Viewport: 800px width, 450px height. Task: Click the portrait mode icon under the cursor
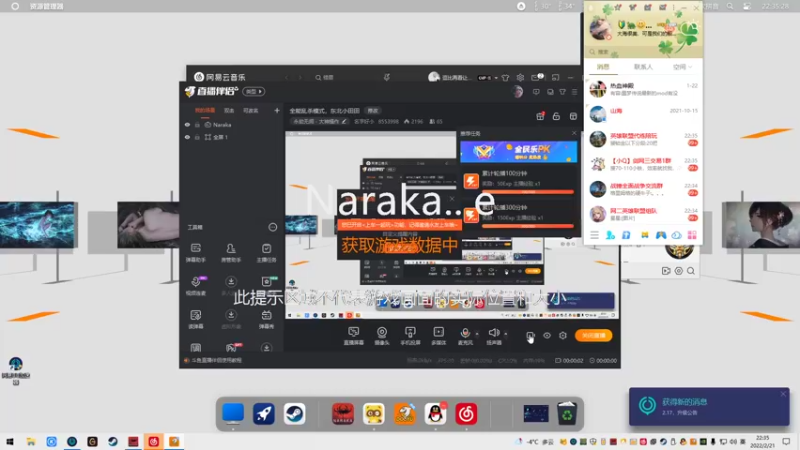[530, 336]
